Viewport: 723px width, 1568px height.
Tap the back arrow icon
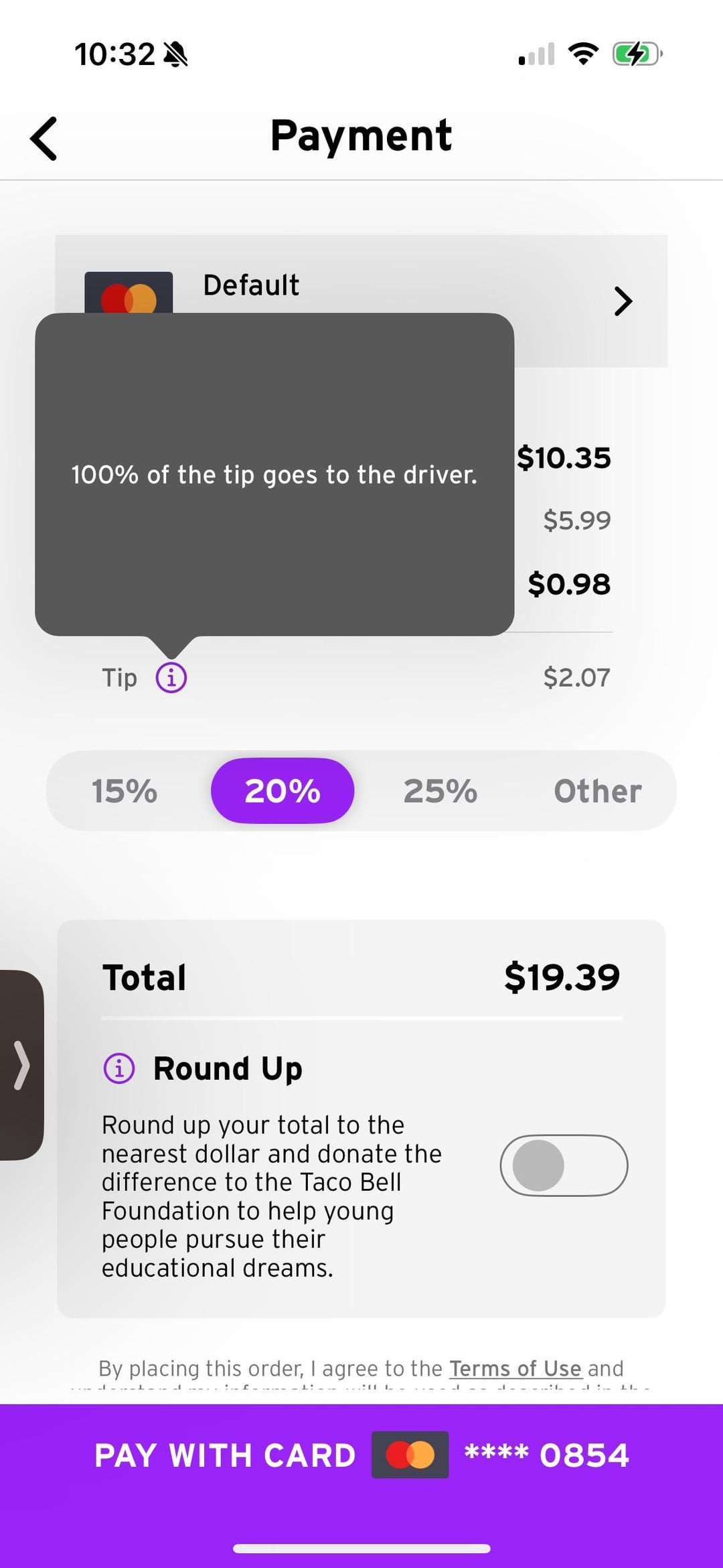coord(44,139)
